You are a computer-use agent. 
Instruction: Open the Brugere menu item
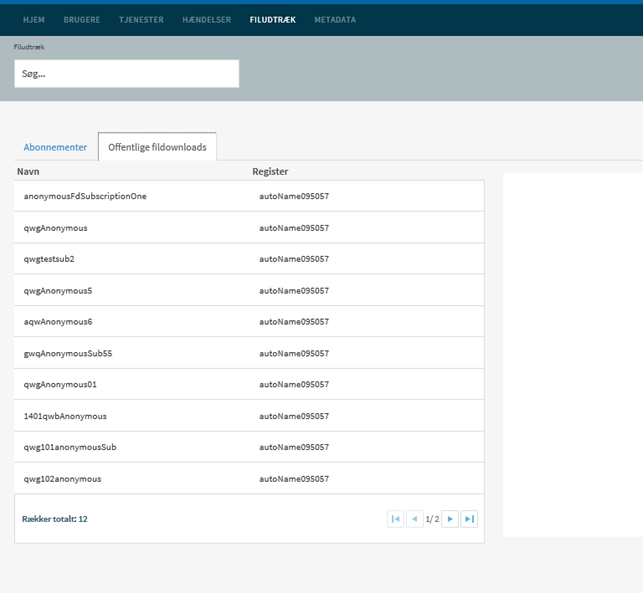coord(81,19)
